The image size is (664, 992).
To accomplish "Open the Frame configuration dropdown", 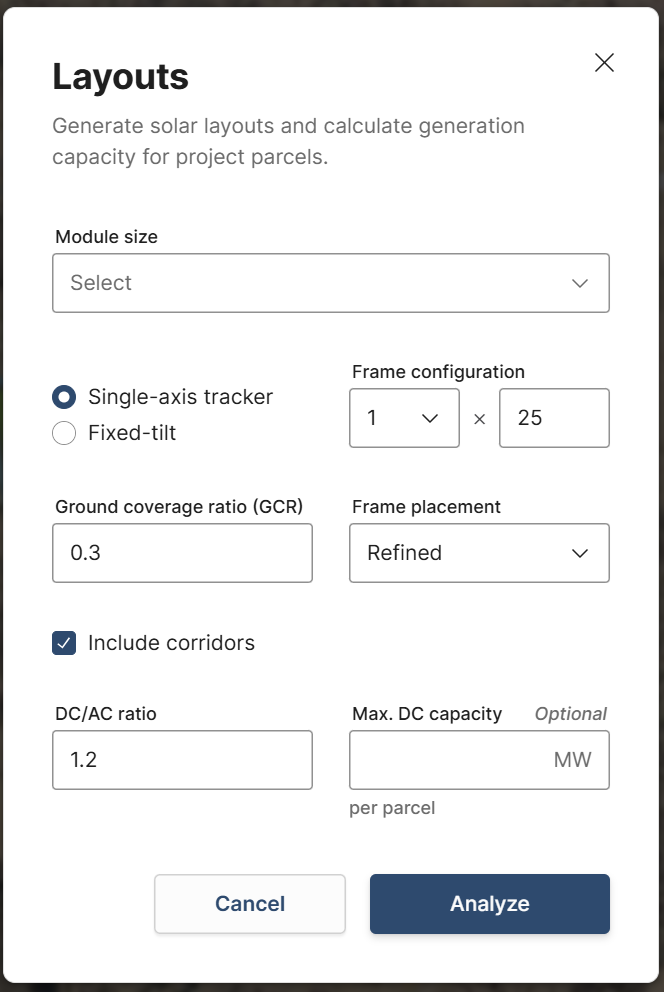I will [404, 418].
